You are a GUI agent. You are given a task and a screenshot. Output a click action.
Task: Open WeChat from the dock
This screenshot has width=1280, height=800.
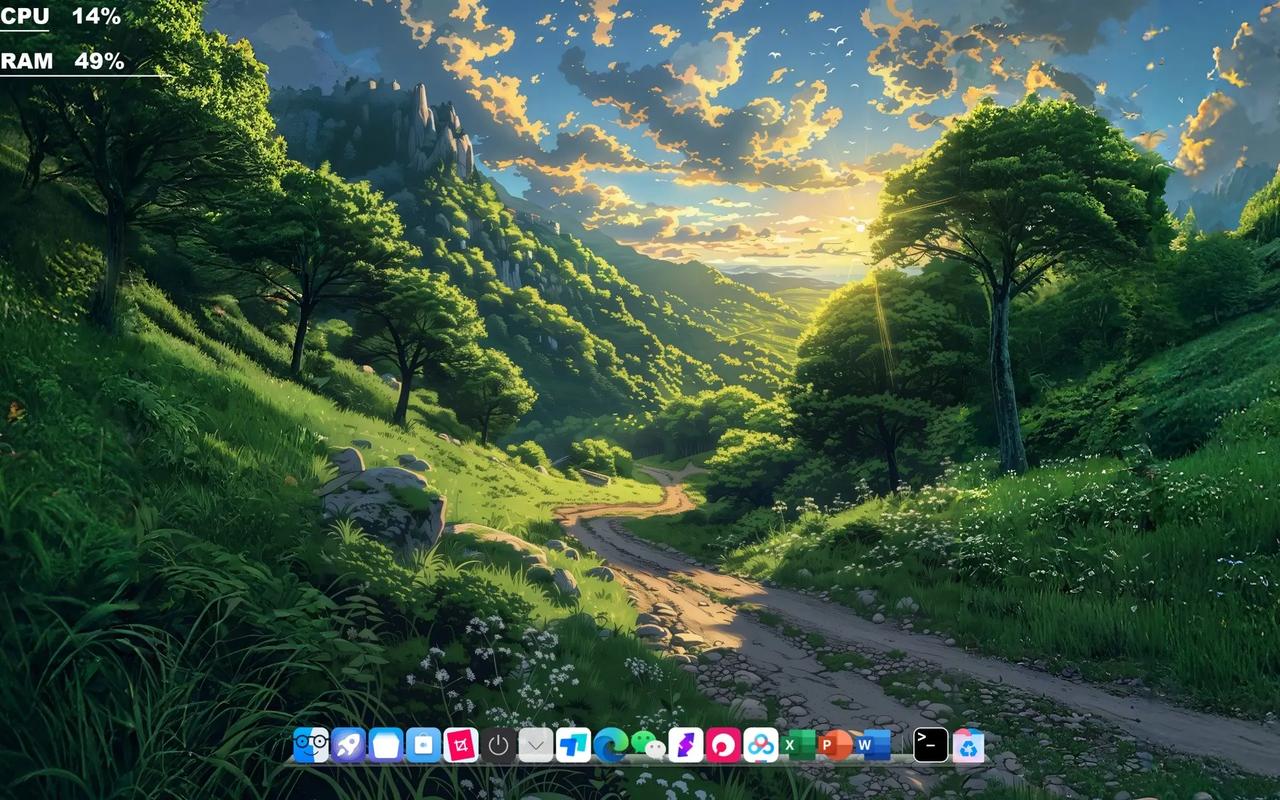tap(648, 745)
